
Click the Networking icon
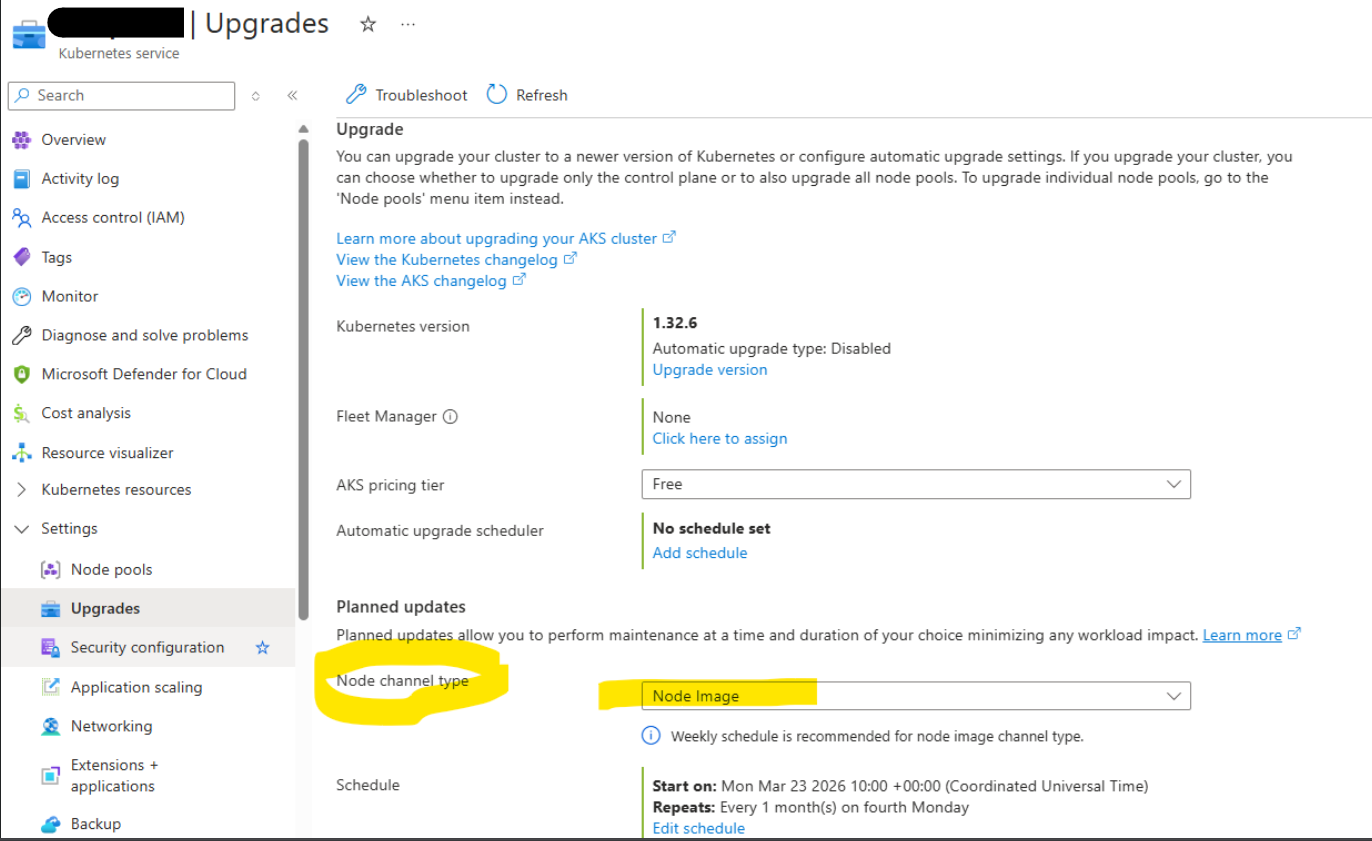(x=51, y=726)
